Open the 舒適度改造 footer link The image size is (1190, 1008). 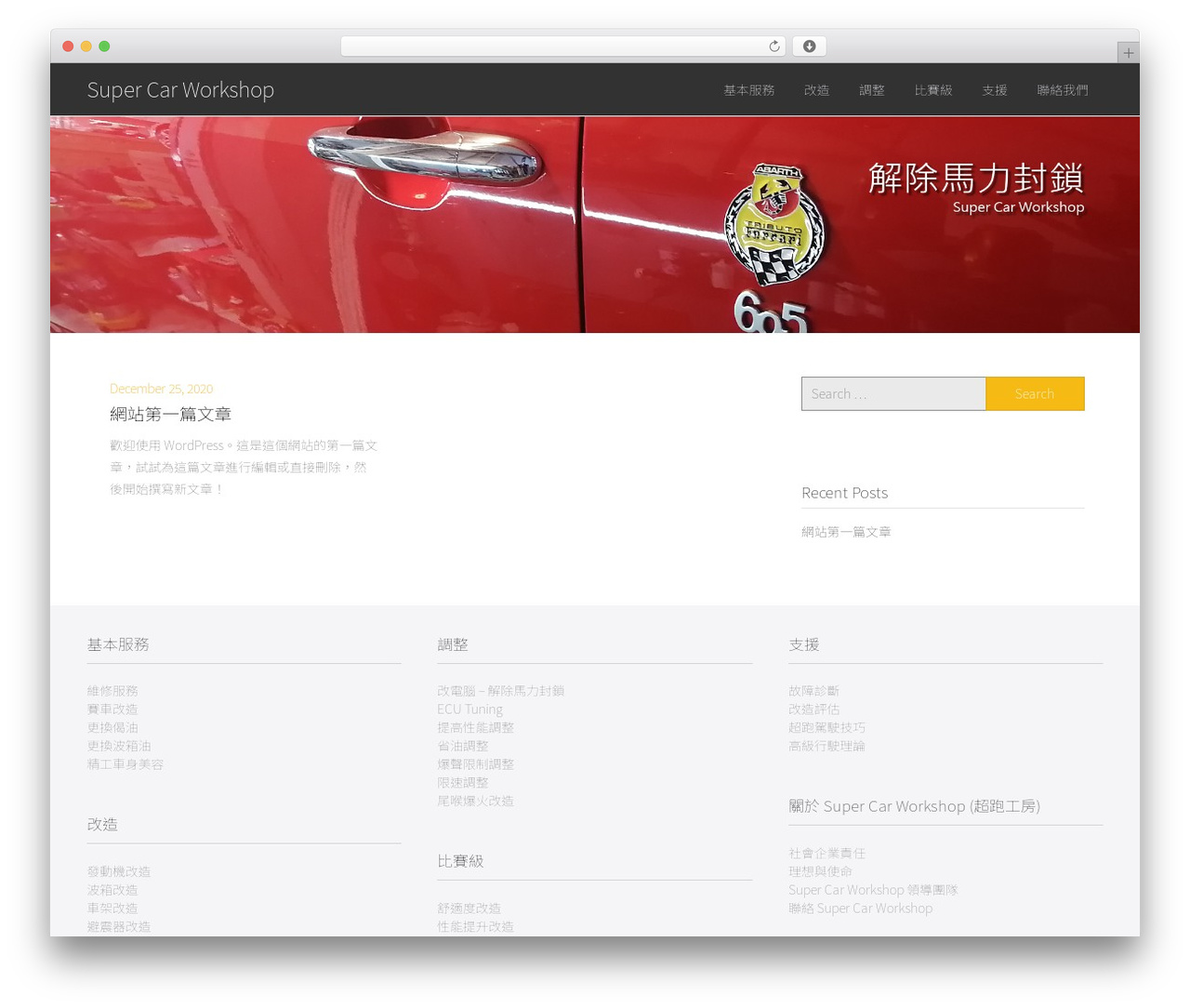[x=469, y=908]
